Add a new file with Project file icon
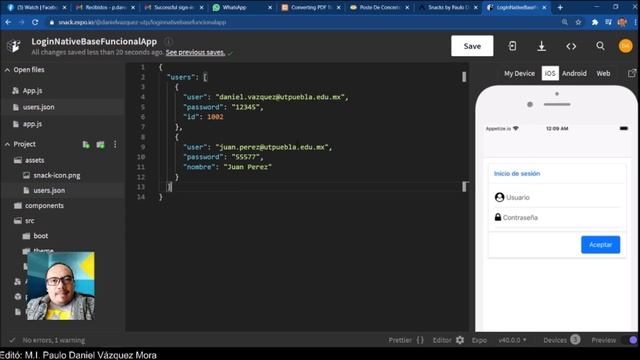This screenshot has height=360, width=640. pos(86,144)
